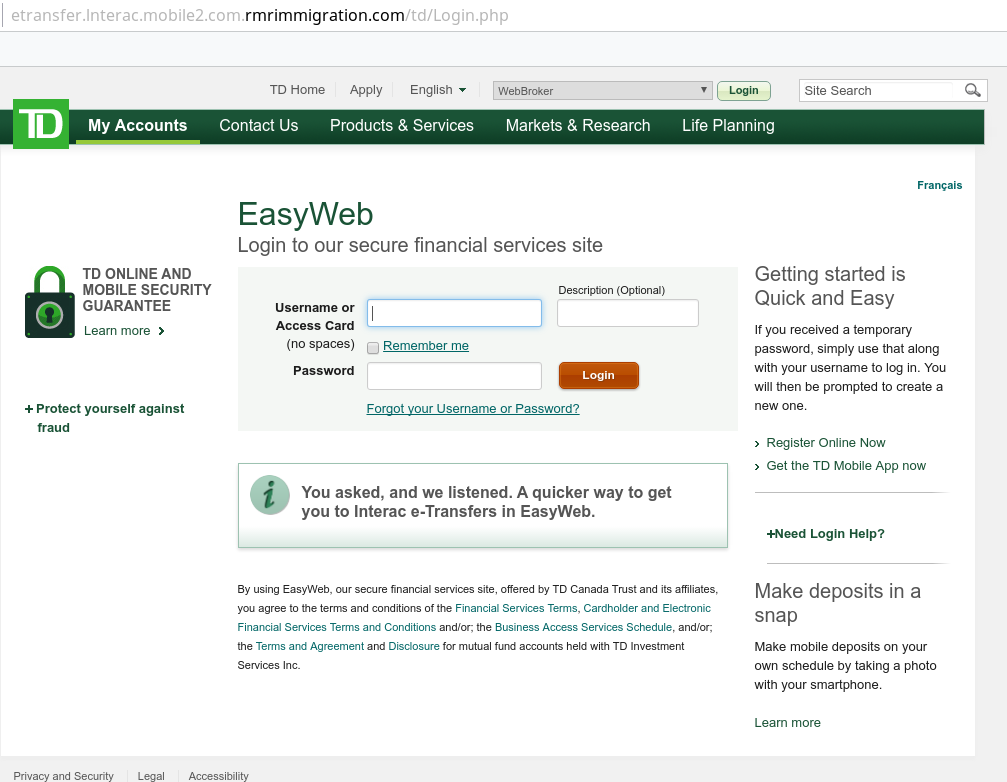
Task: Click the green Login button beside WebBroker
Action: click(744, 91)
